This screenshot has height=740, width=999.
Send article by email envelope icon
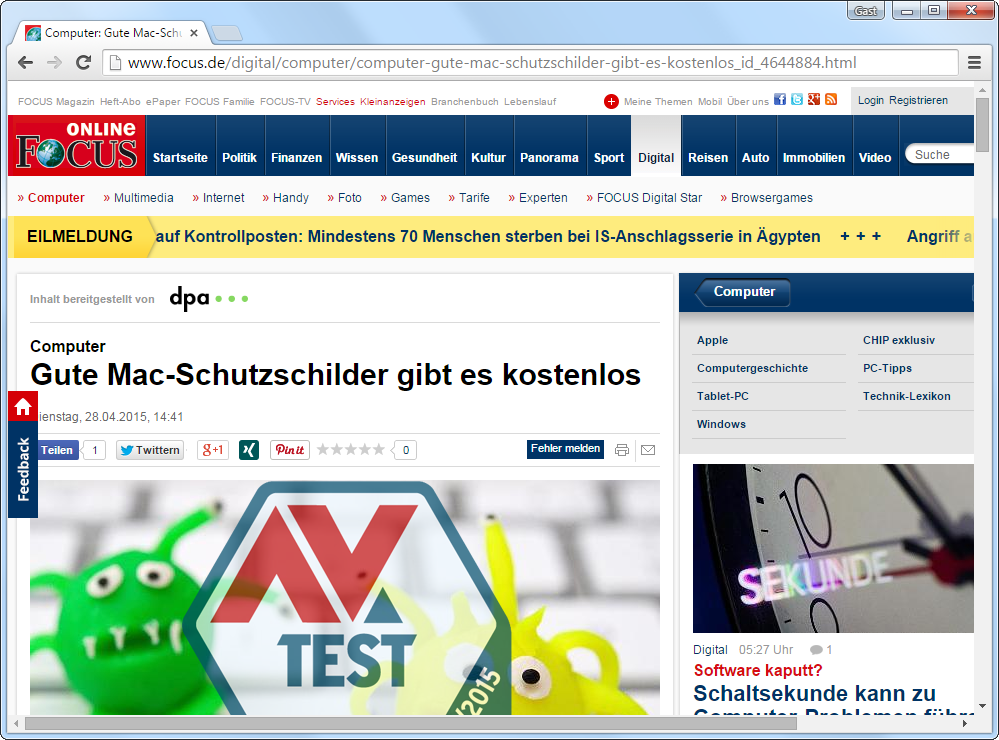(648, 450)
